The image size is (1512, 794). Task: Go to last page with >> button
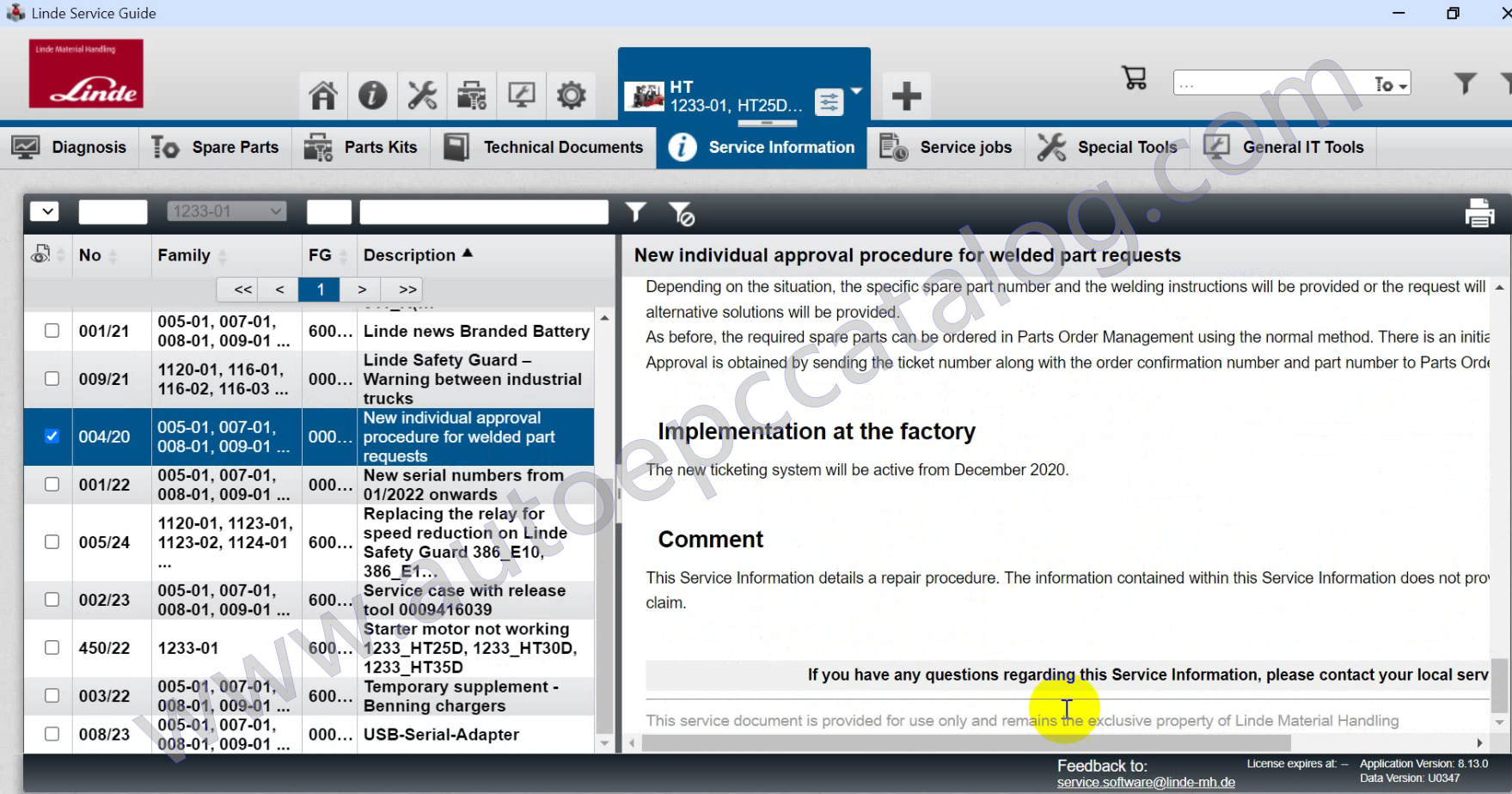(407, 290)
